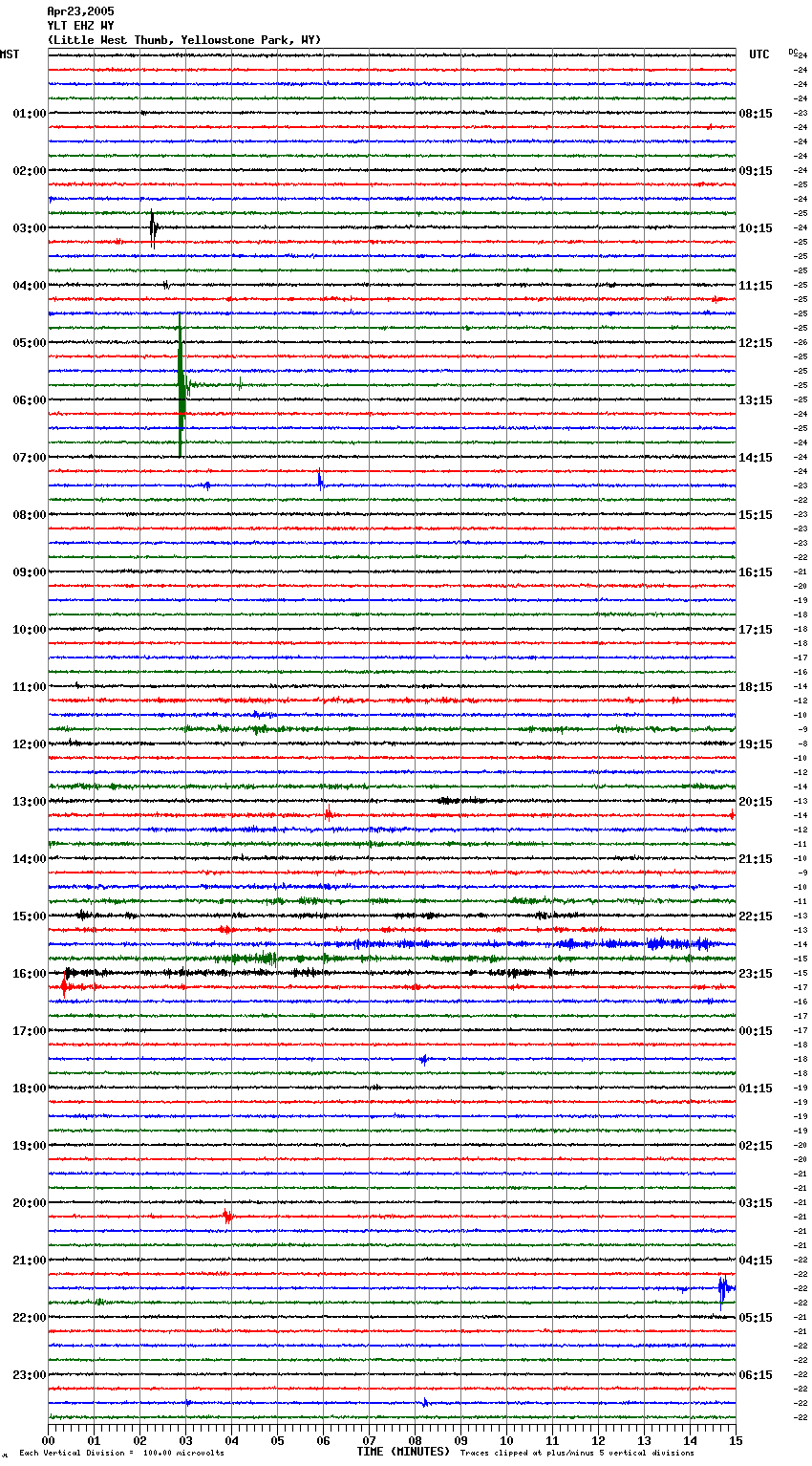Click the red event at start of 16:00 trace
This screenshot has width=812, height=1466.
tap(65, 986)
